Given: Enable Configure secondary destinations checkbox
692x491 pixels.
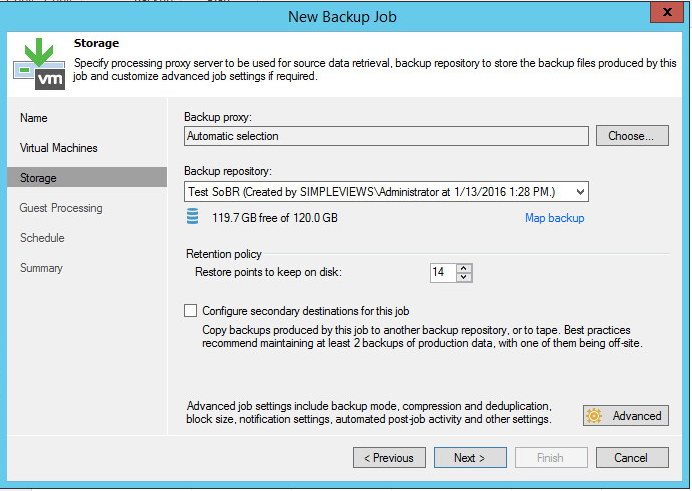Looking at the screenshot, I should click(x=191, y=311).
